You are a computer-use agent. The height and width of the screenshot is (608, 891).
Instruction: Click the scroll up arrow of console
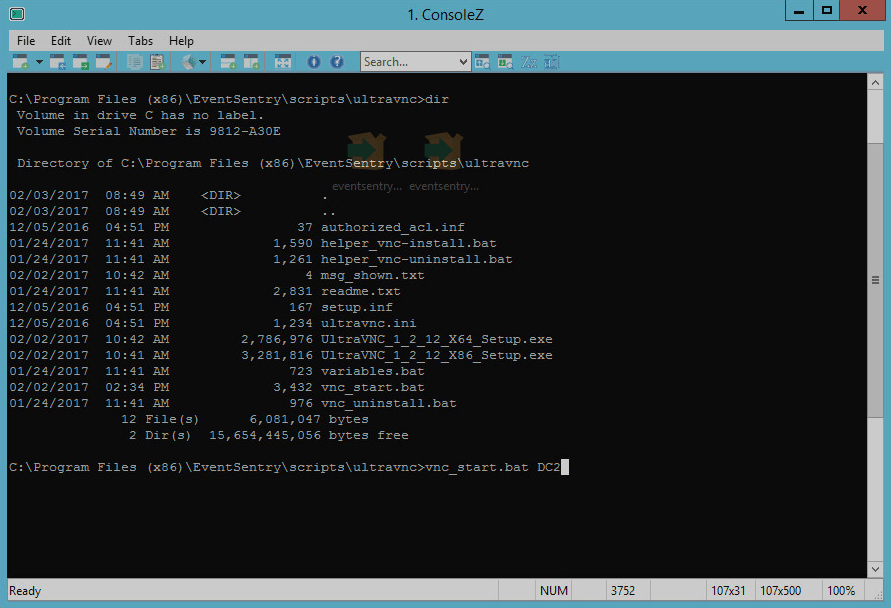[875, 83]
